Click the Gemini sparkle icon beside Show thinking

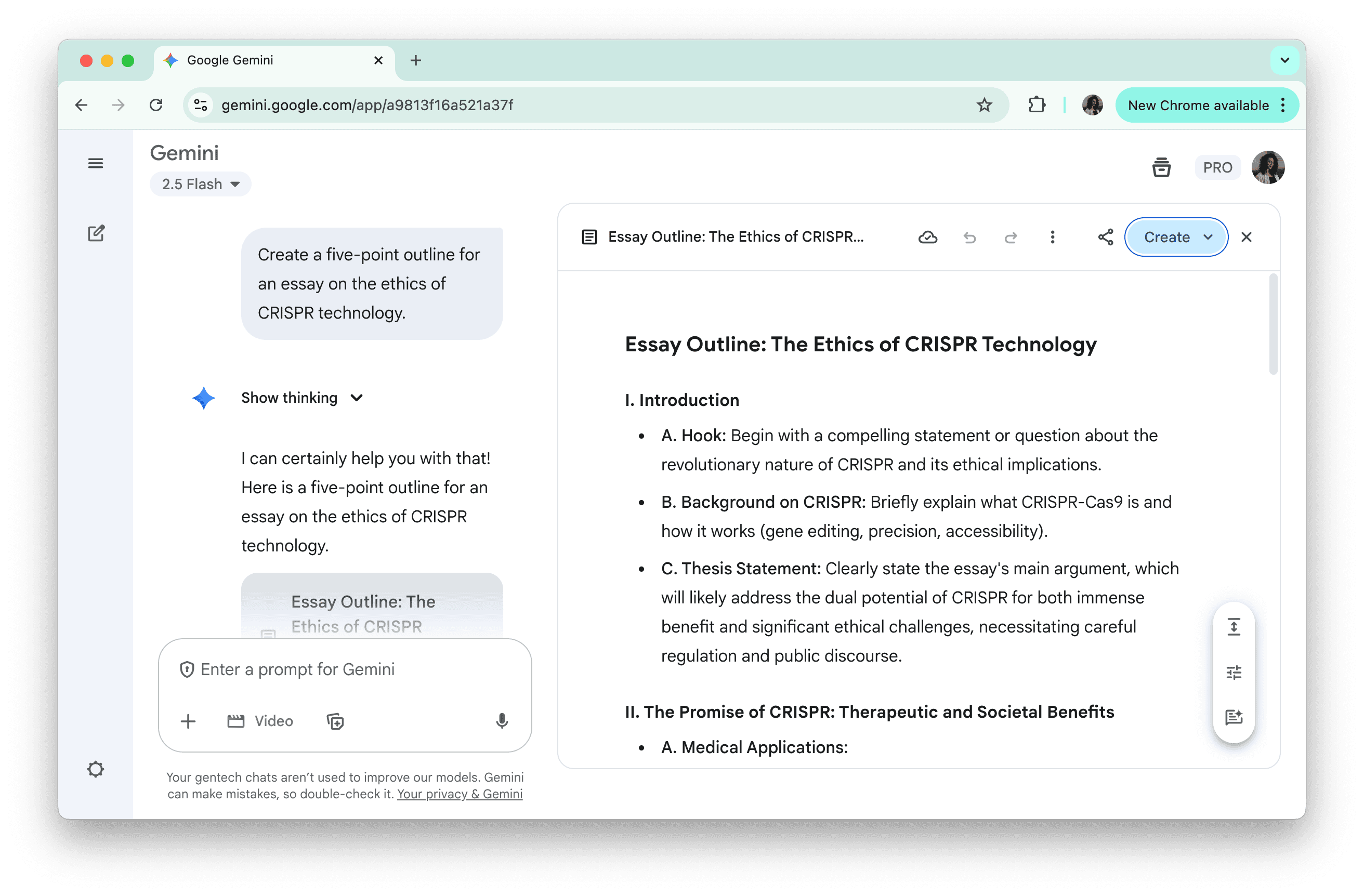(x=203, y=398)
